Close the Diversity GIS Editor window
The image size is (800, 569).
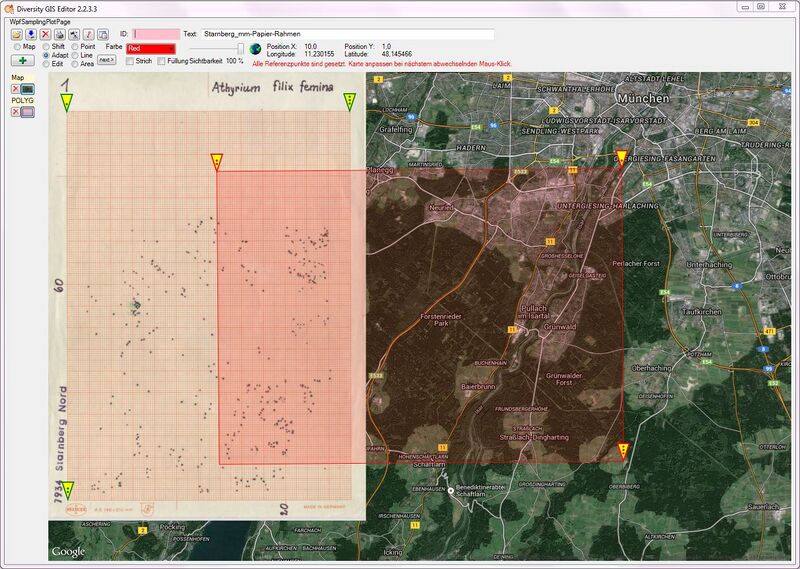click(x=782, y=7)
